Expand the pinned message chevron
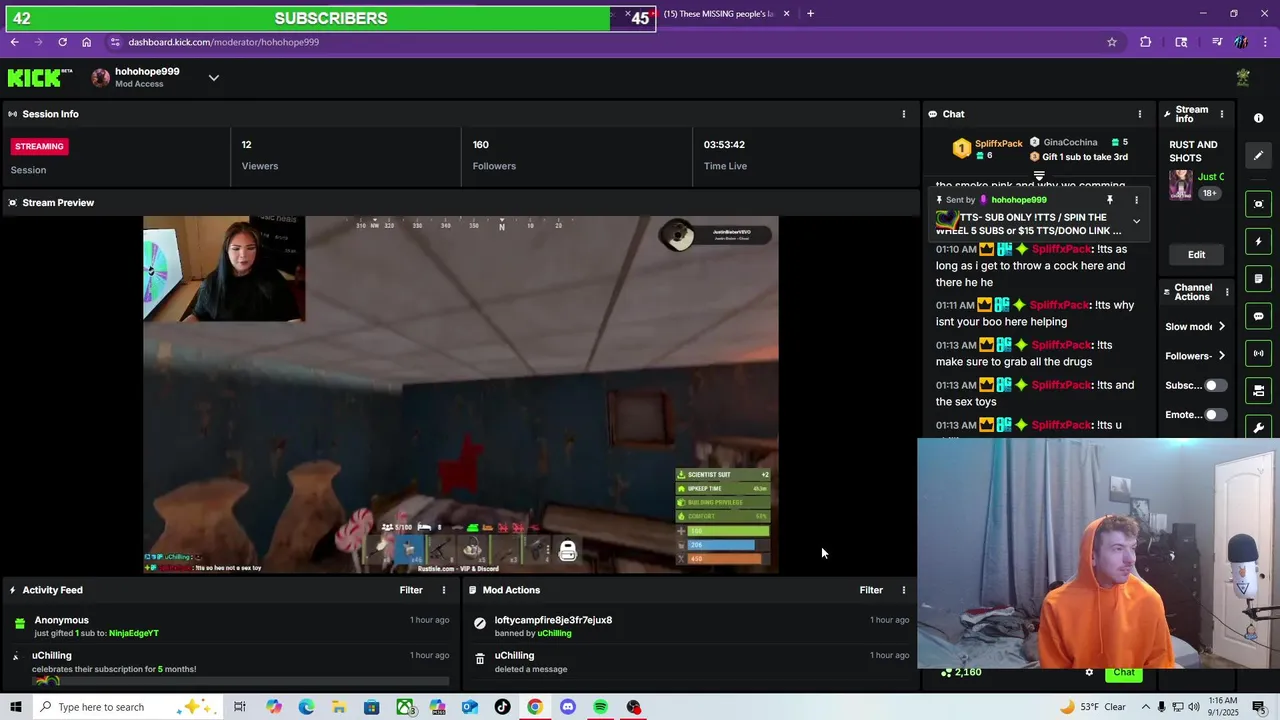Viewport: 1280px width, 720px height. [1136, 222]
